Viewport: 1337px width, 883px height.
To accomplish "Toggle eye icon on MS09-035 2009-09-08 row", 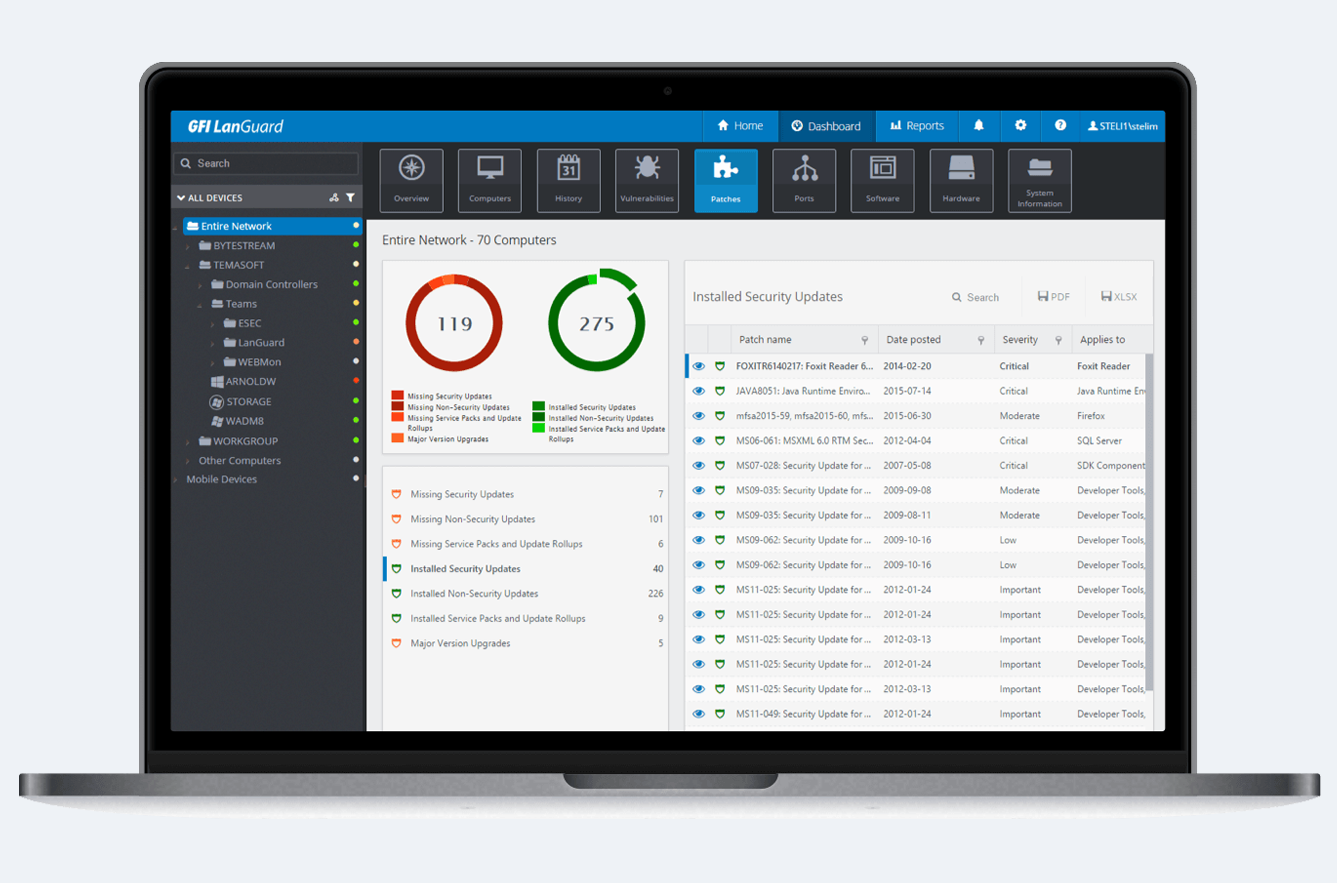I will pos(698,491).
